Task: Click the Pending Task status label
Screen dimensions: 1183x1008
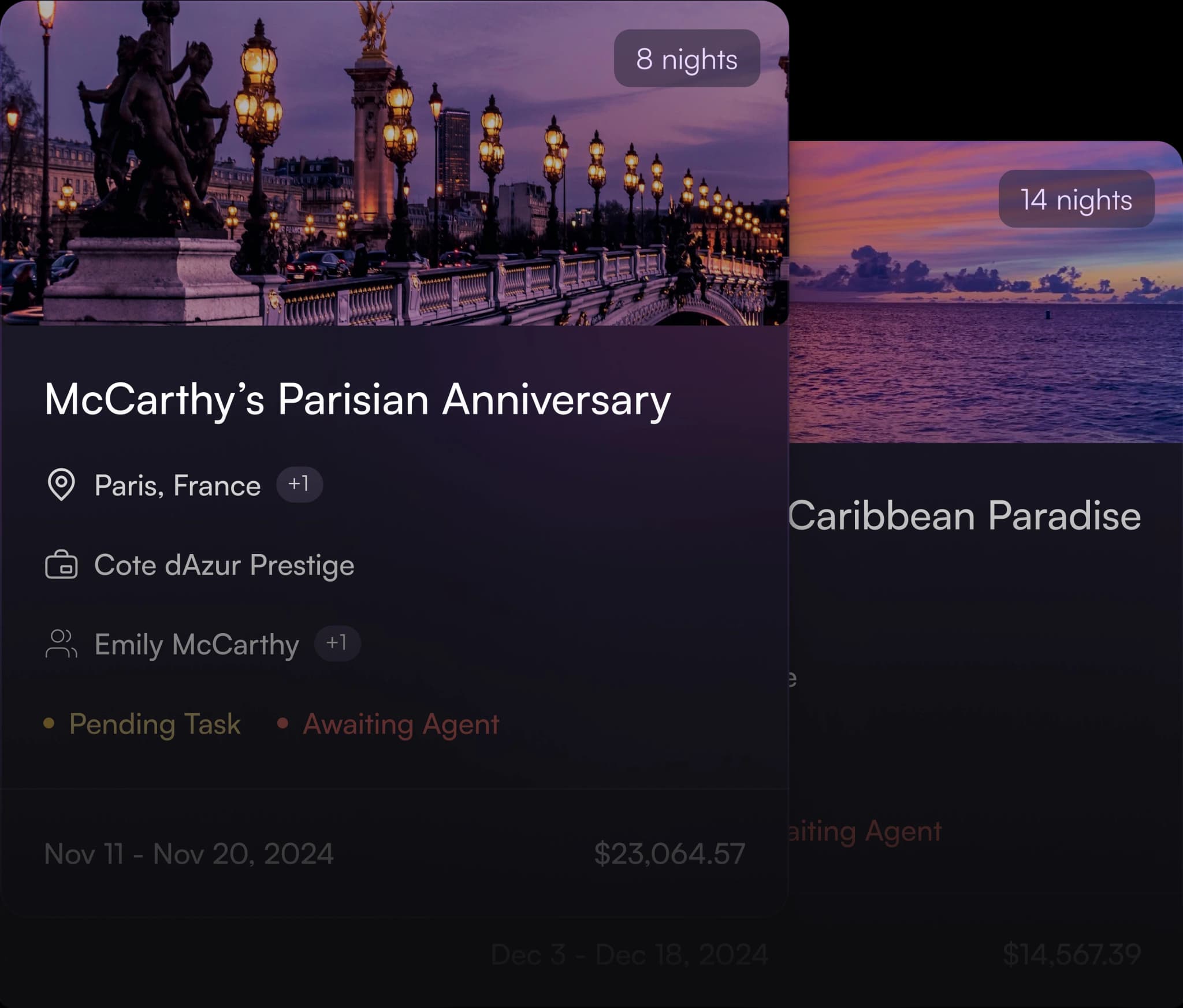Action: (155, 724)
